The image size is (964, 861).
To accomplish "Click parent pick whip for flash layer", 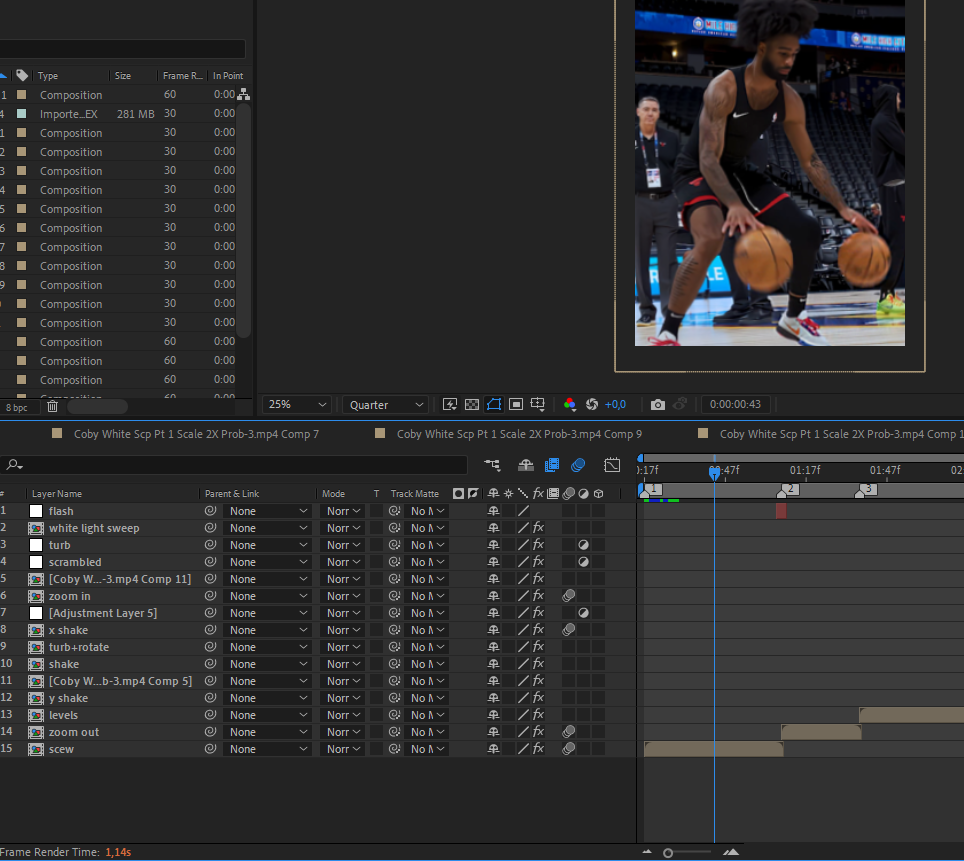I will tap(210, 510).
